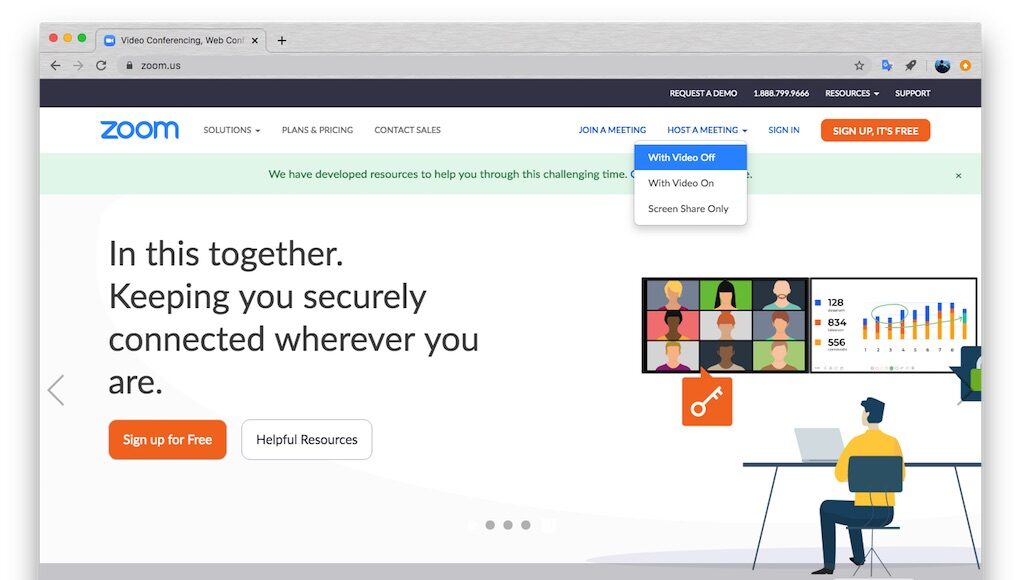Screen dimensions: 1021x580
Task: Go to the previous carousel slide
Action: [x=56, y=390]
